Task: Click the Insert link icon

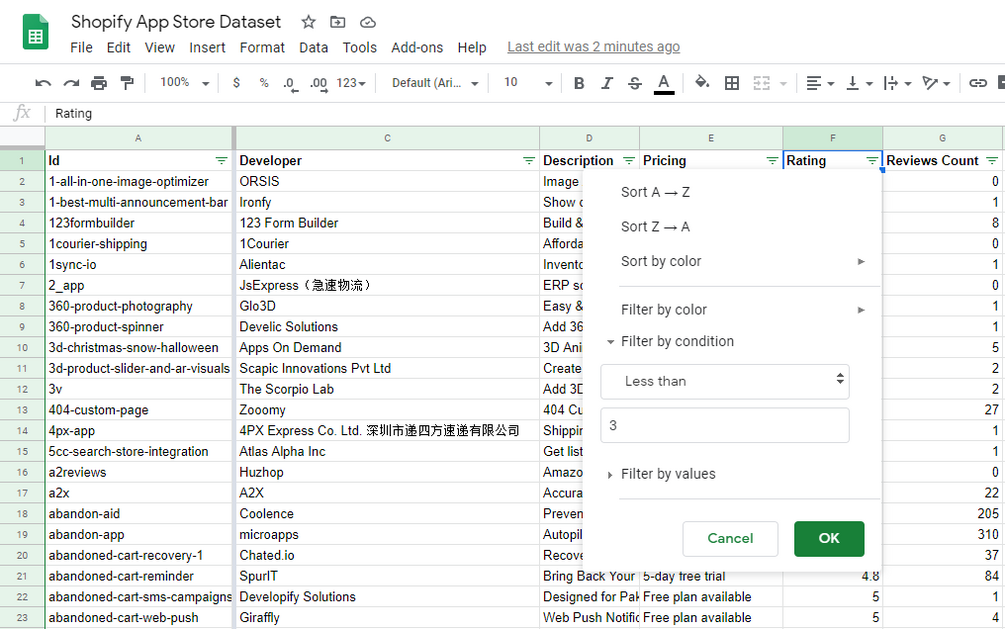Action: pyautogui.click(x=977, y=83)
